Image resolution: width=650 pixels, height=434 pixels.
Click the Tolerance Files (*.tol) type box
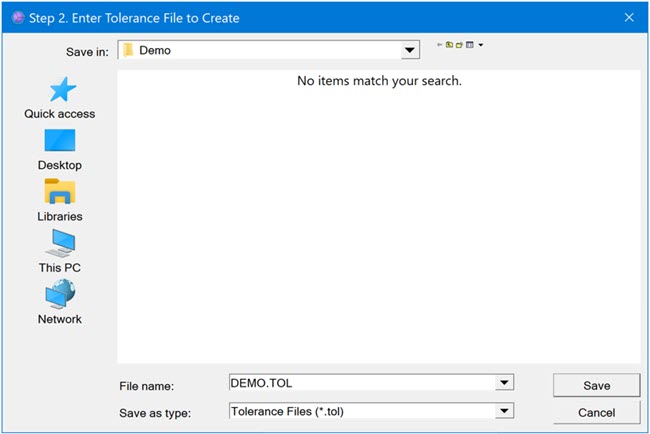click(x=360, y=411)
